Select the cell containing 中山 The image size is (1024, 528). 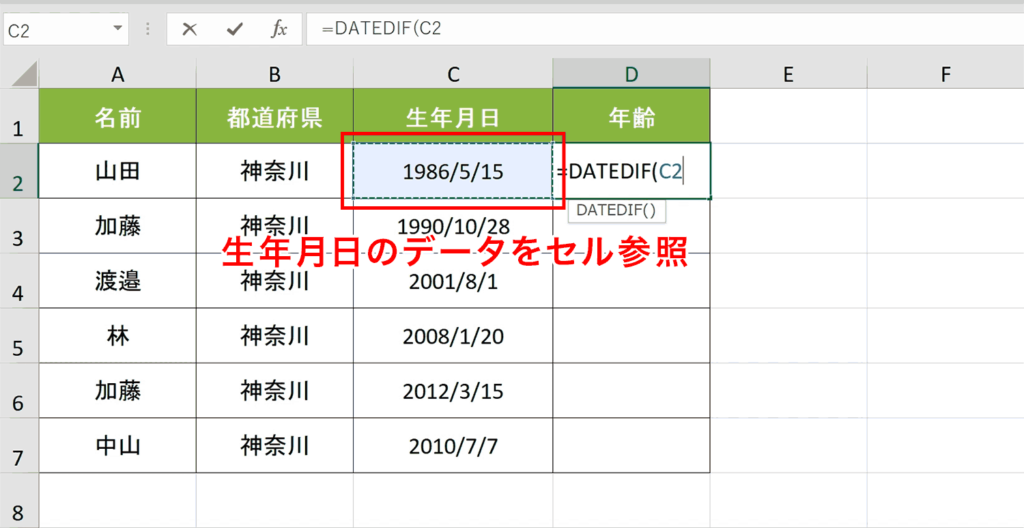click(x=118, y=446)
